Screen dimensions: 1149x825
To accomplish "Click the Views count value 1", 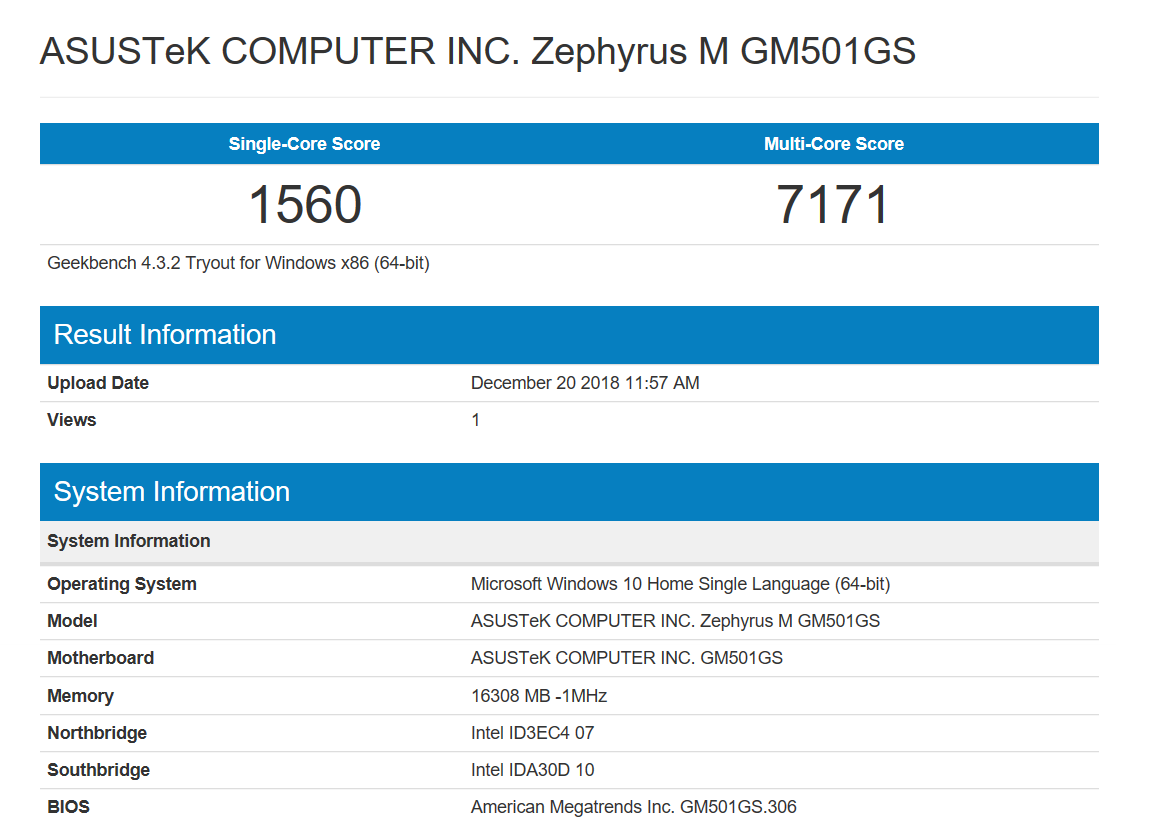I will click(x=476, y=420).
